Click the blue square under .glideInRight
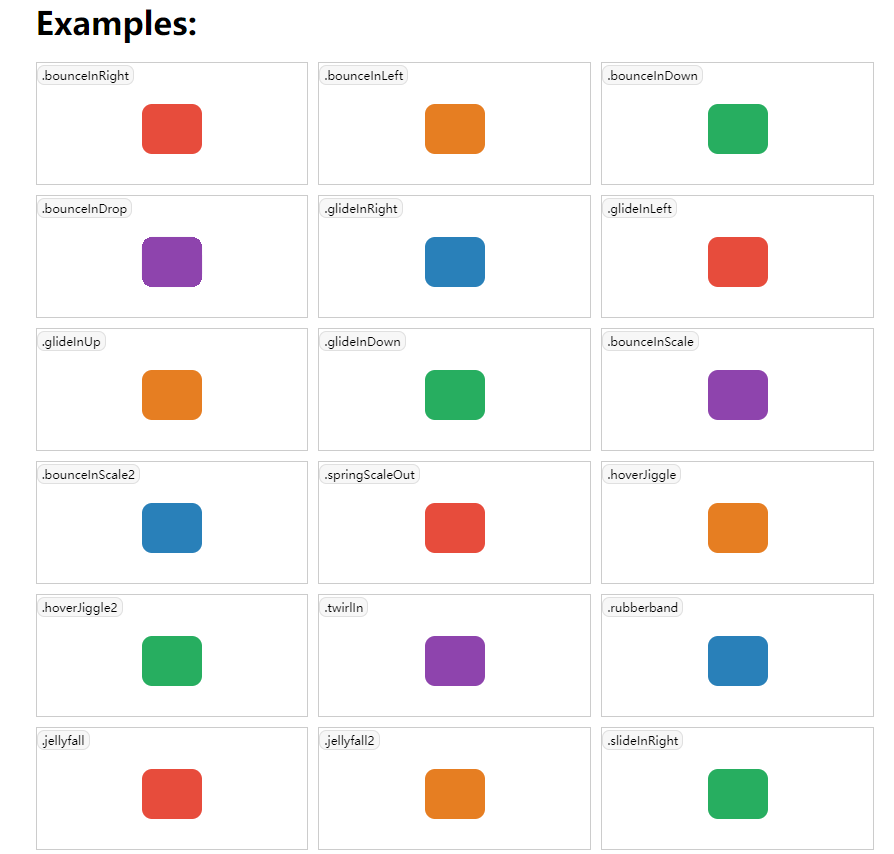 (x=455, y=262)
